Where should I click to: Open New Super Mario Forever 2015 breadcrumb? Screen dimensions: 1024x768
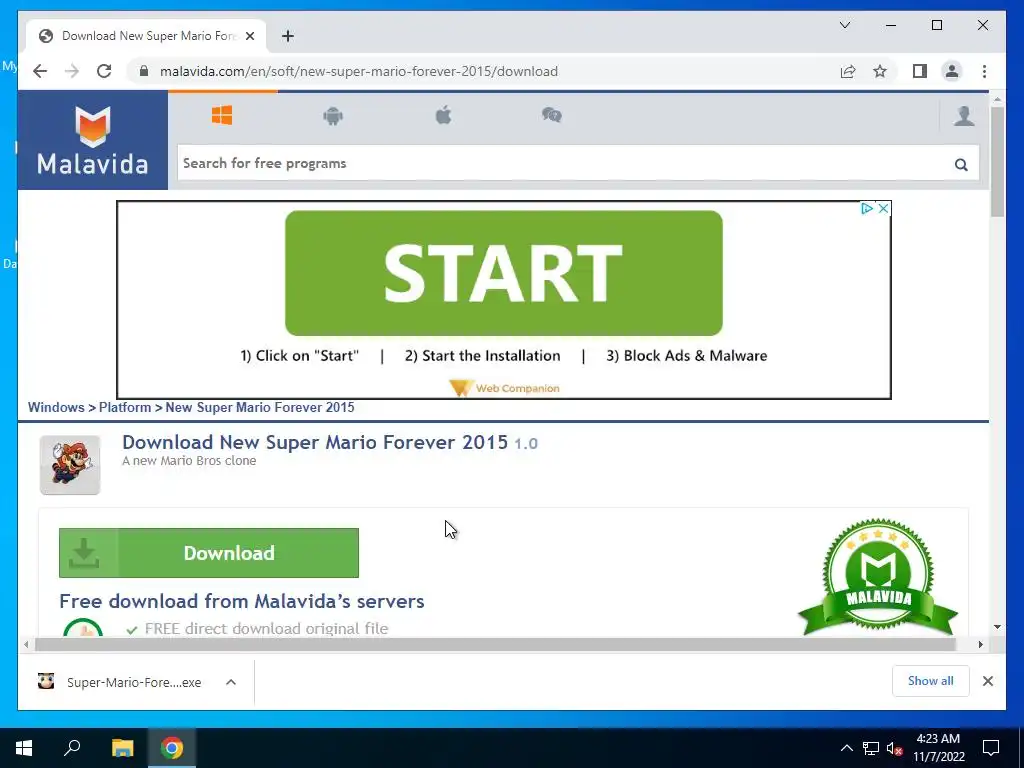pos(260,408)
